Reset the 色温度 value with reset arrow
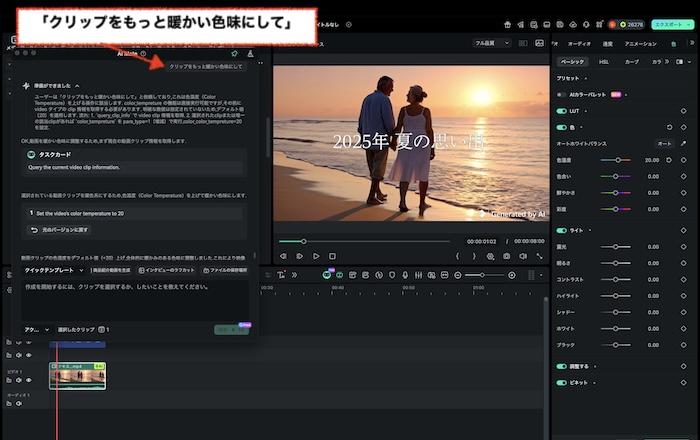This screenshot has height=440, width=700. 669,160
